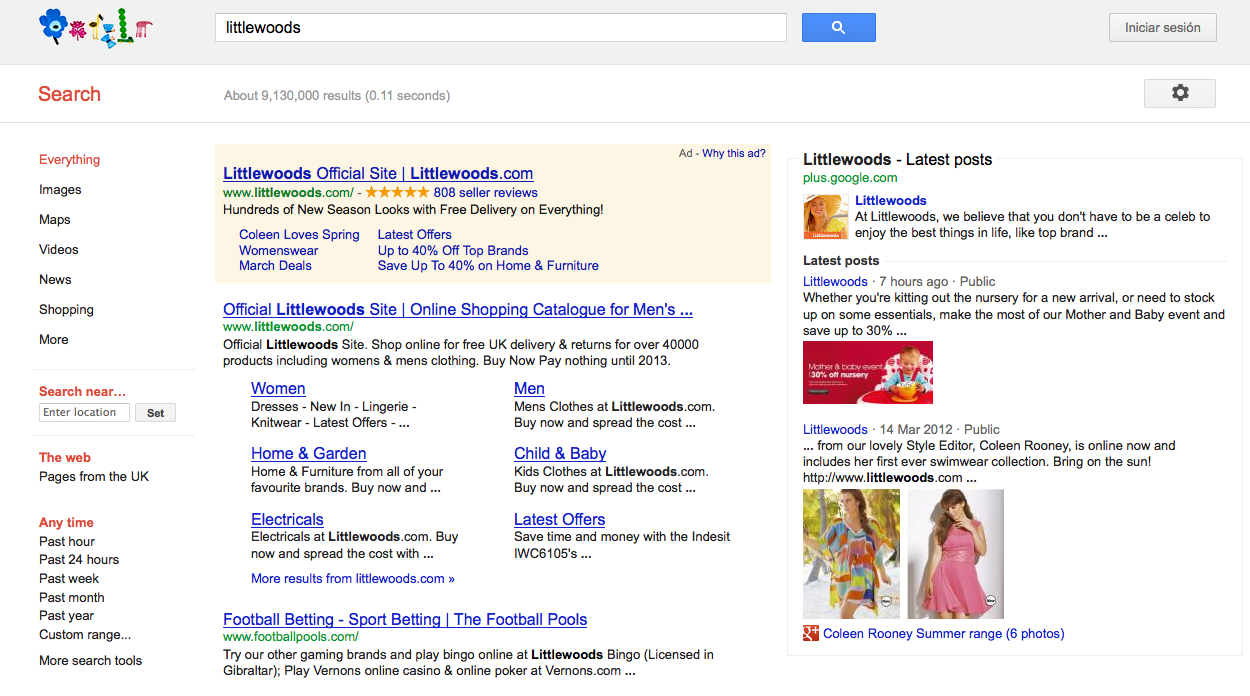Filter results to Past week
Viewport: 1250px width, 696px height.
pyautogui.click(x=69, y=578)
